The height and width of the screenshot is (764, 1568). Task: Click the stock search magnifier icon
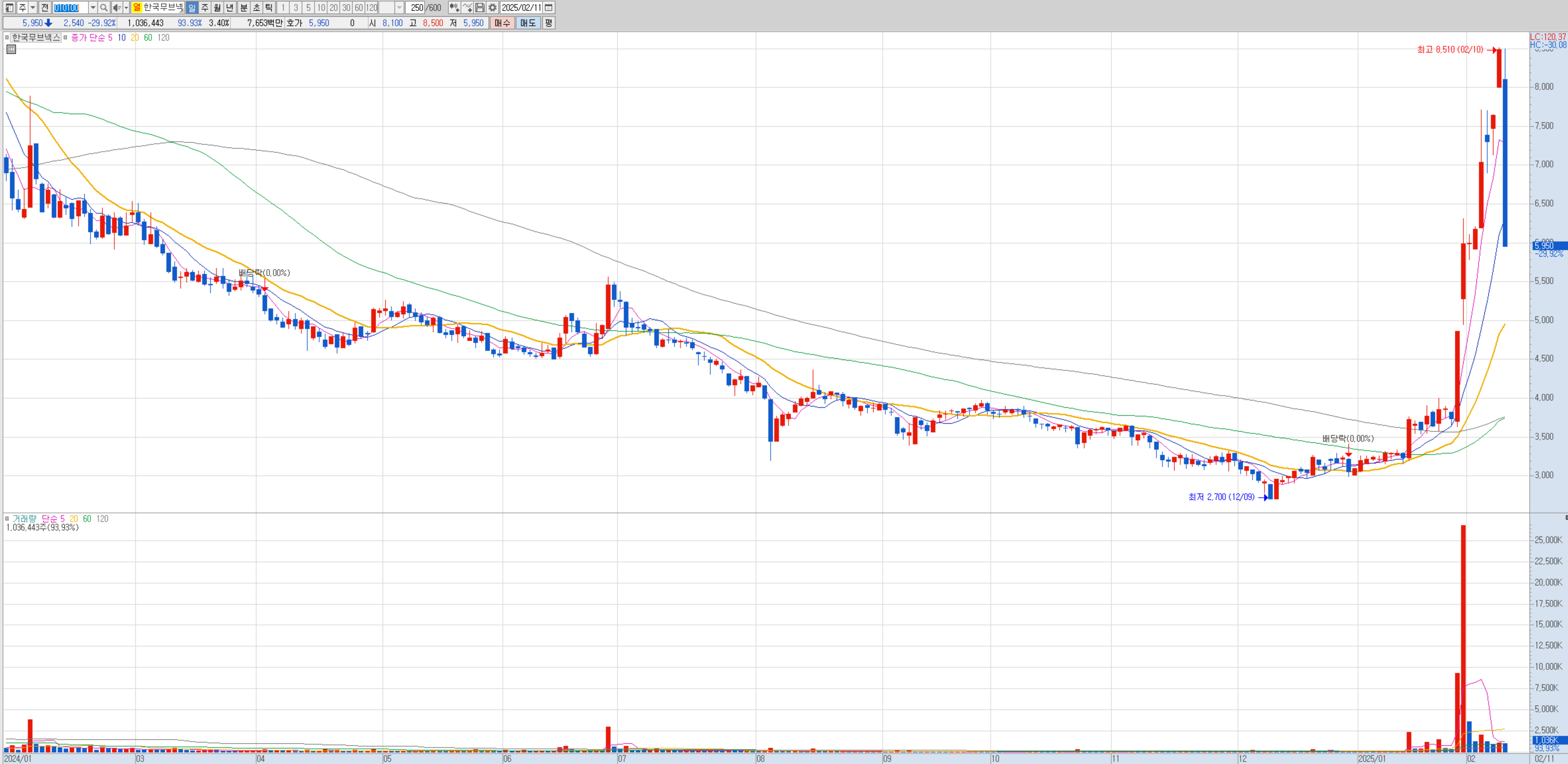(103, 8)
